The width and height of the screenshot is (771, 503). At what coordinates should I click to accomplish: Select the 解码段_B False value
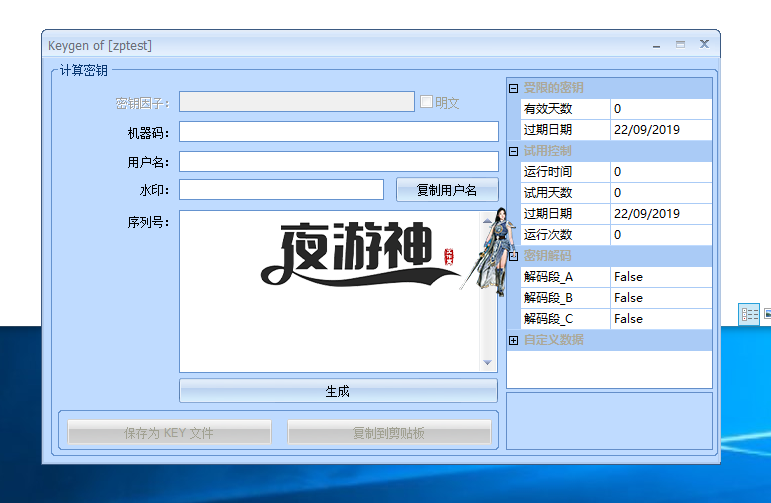tap(661, 298)
